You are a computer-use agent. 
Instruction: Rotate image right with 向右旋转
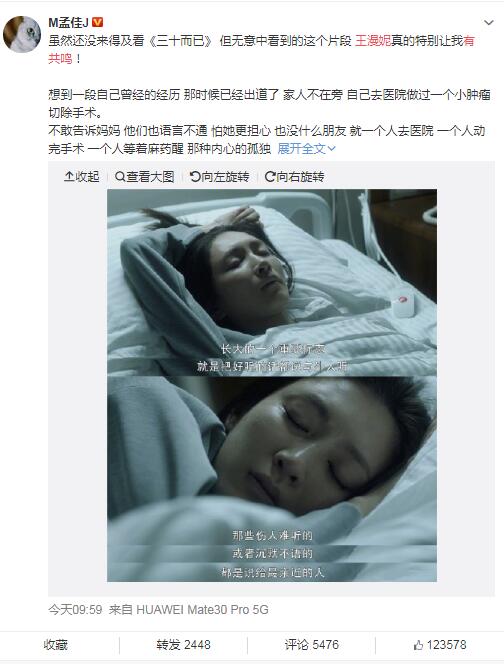click(294, 176)
